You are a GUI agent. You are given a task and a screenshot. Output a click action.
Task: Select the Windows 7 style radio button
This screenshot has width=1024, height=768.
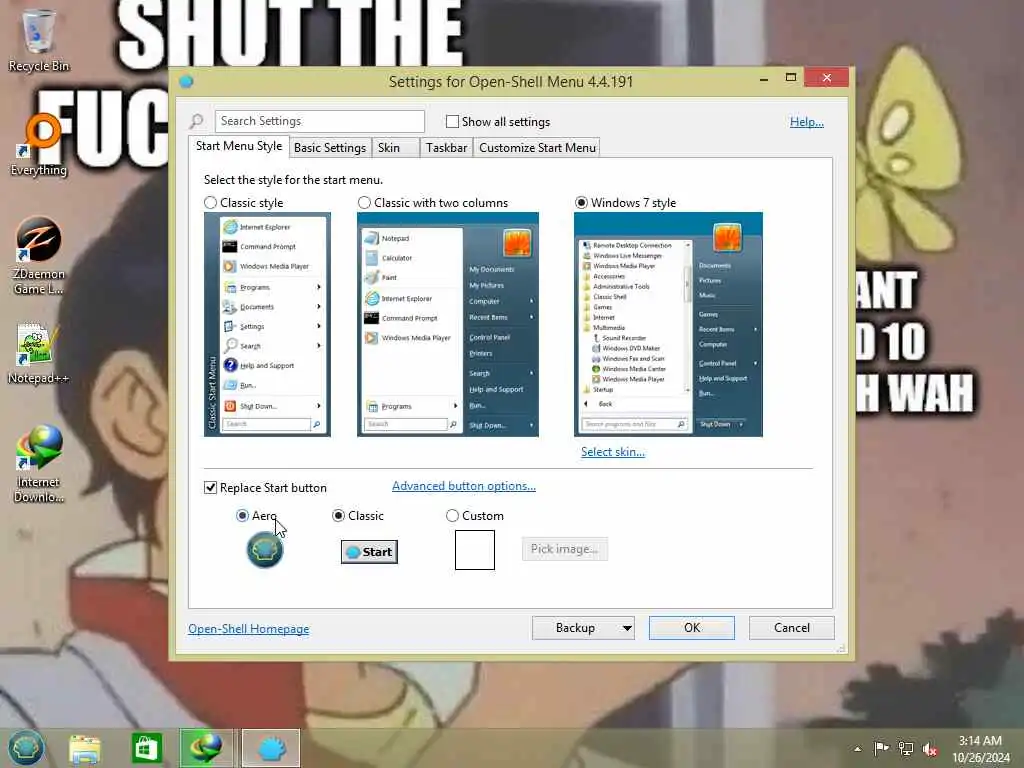pos(581,202)
